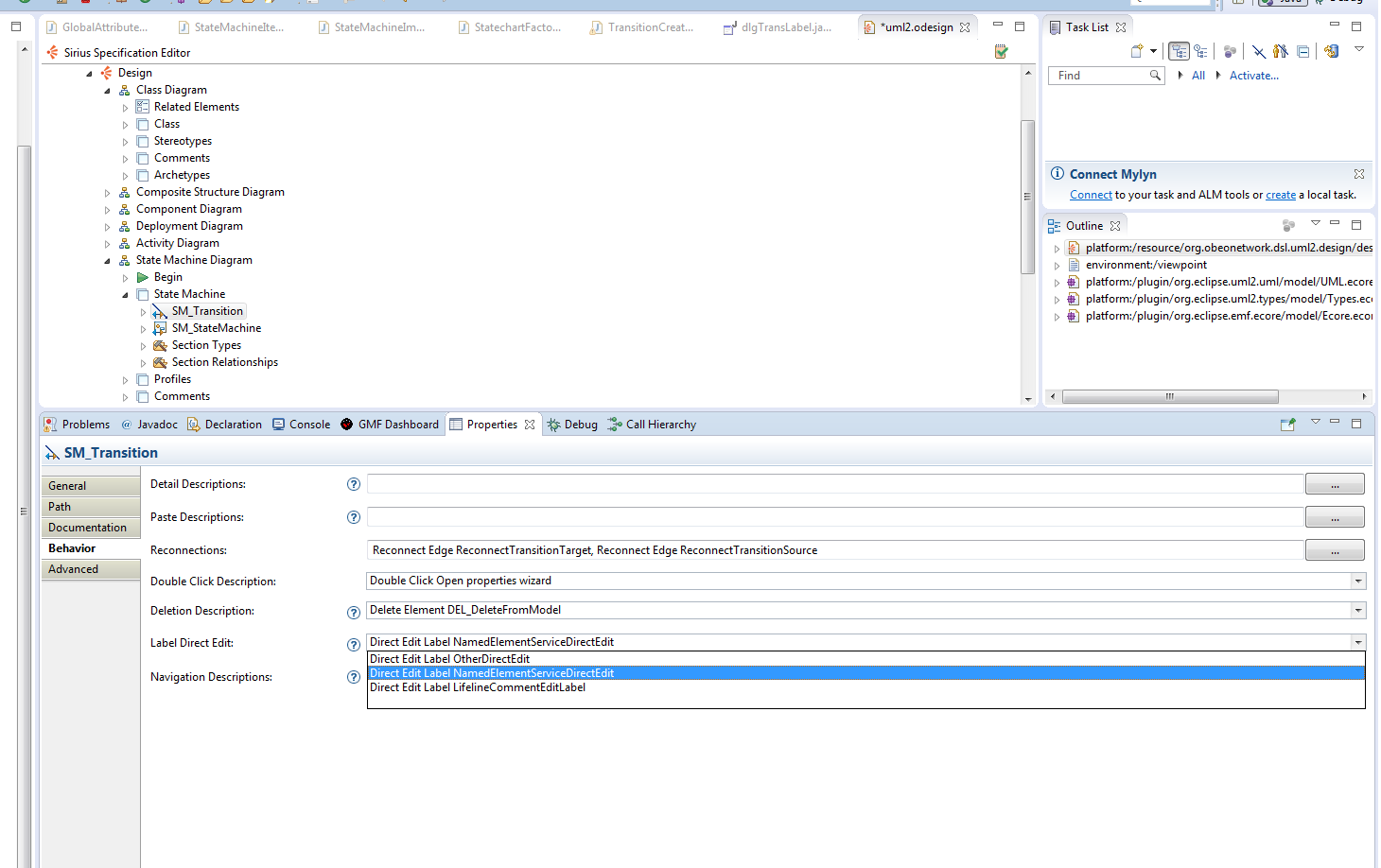
Task: Select Section Types tool section icon
Action: [x=160, y=345]
